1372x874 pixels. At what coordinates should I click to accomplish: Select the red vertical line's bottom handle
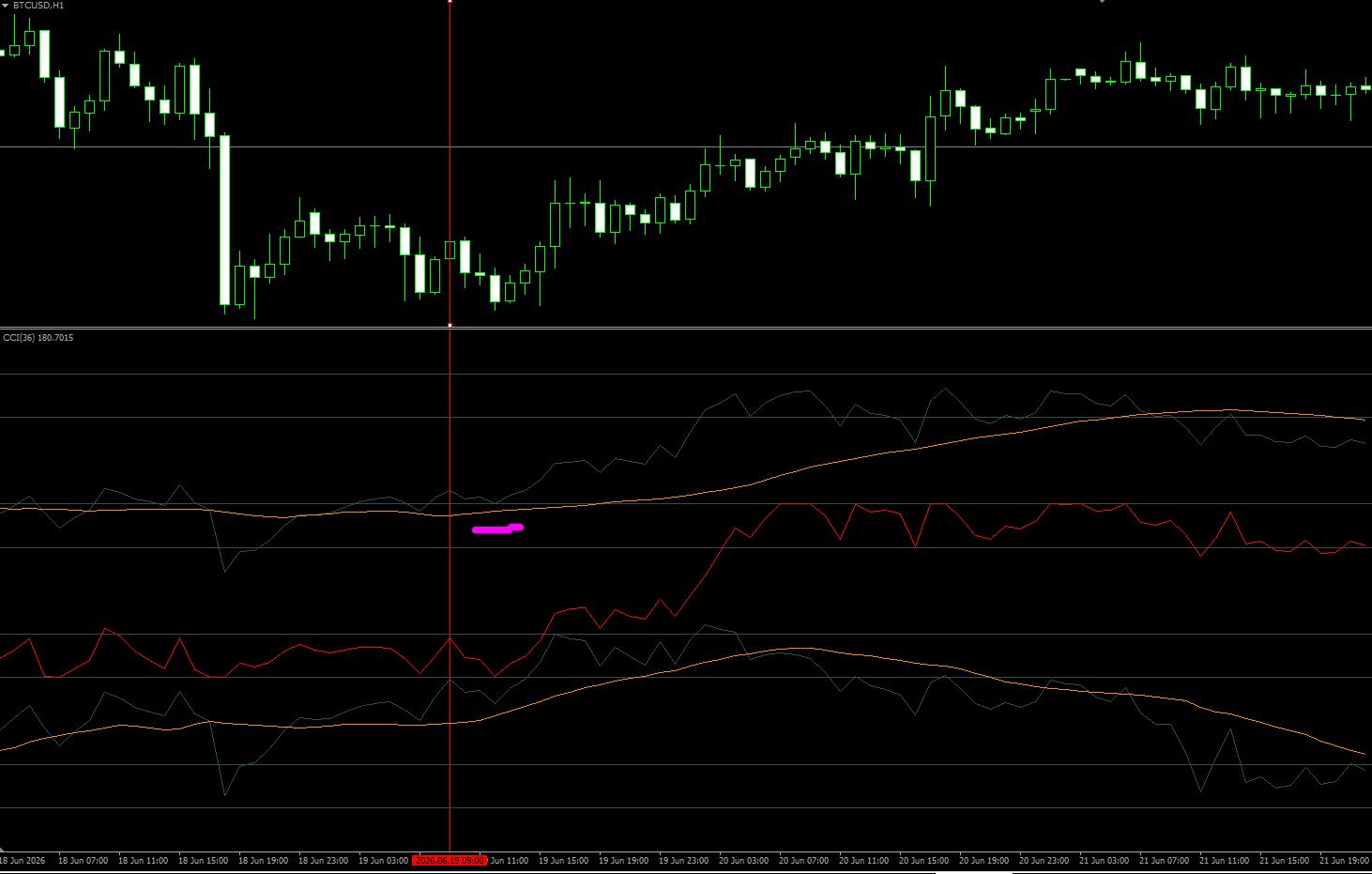(450, 325)
